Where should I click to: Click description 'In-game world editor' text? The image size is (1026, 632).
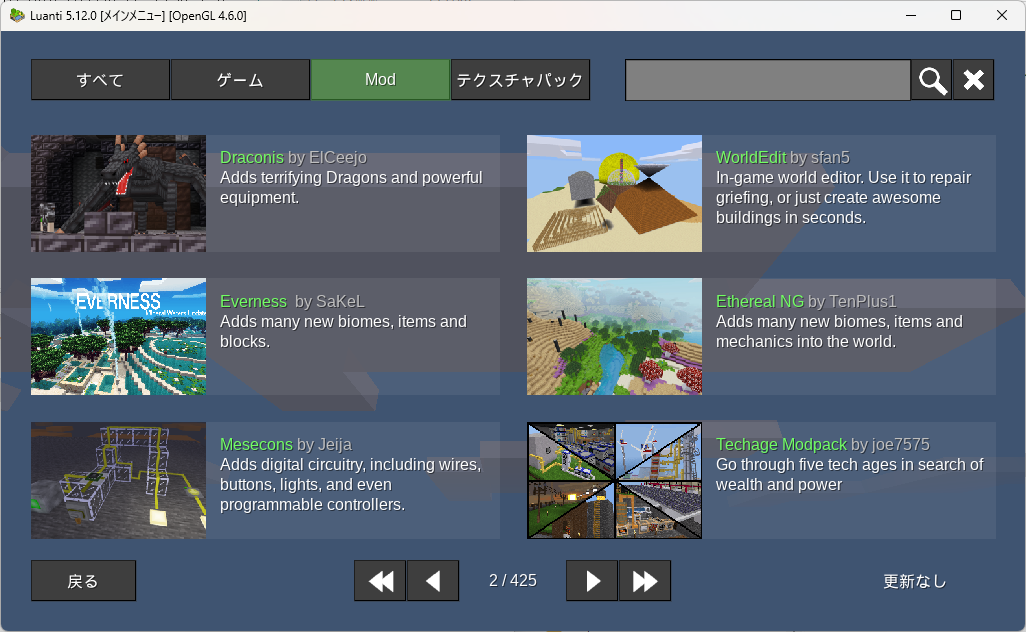coord(843,198)
